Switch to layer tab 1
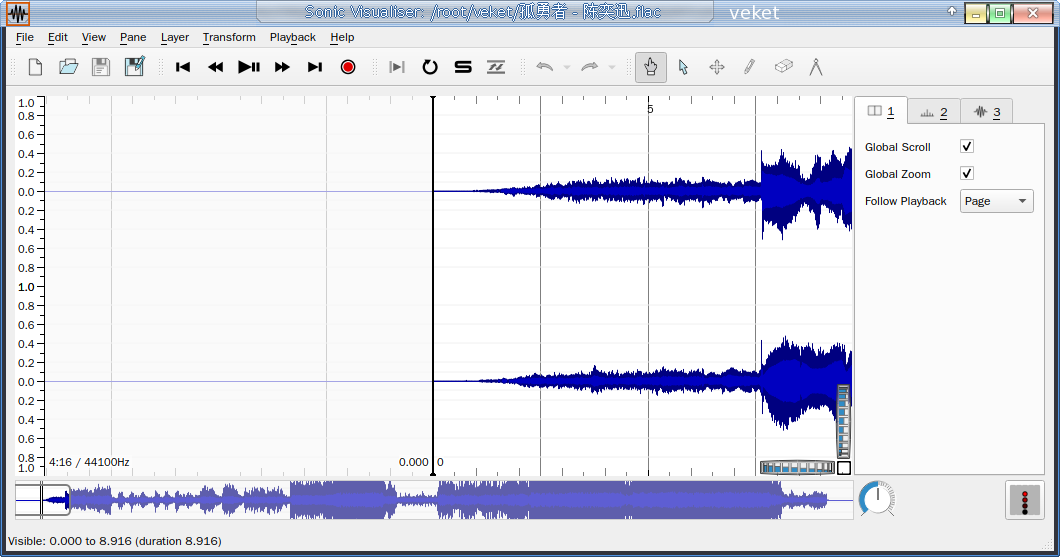1060x557 pixels. click(x=881, y=112)
